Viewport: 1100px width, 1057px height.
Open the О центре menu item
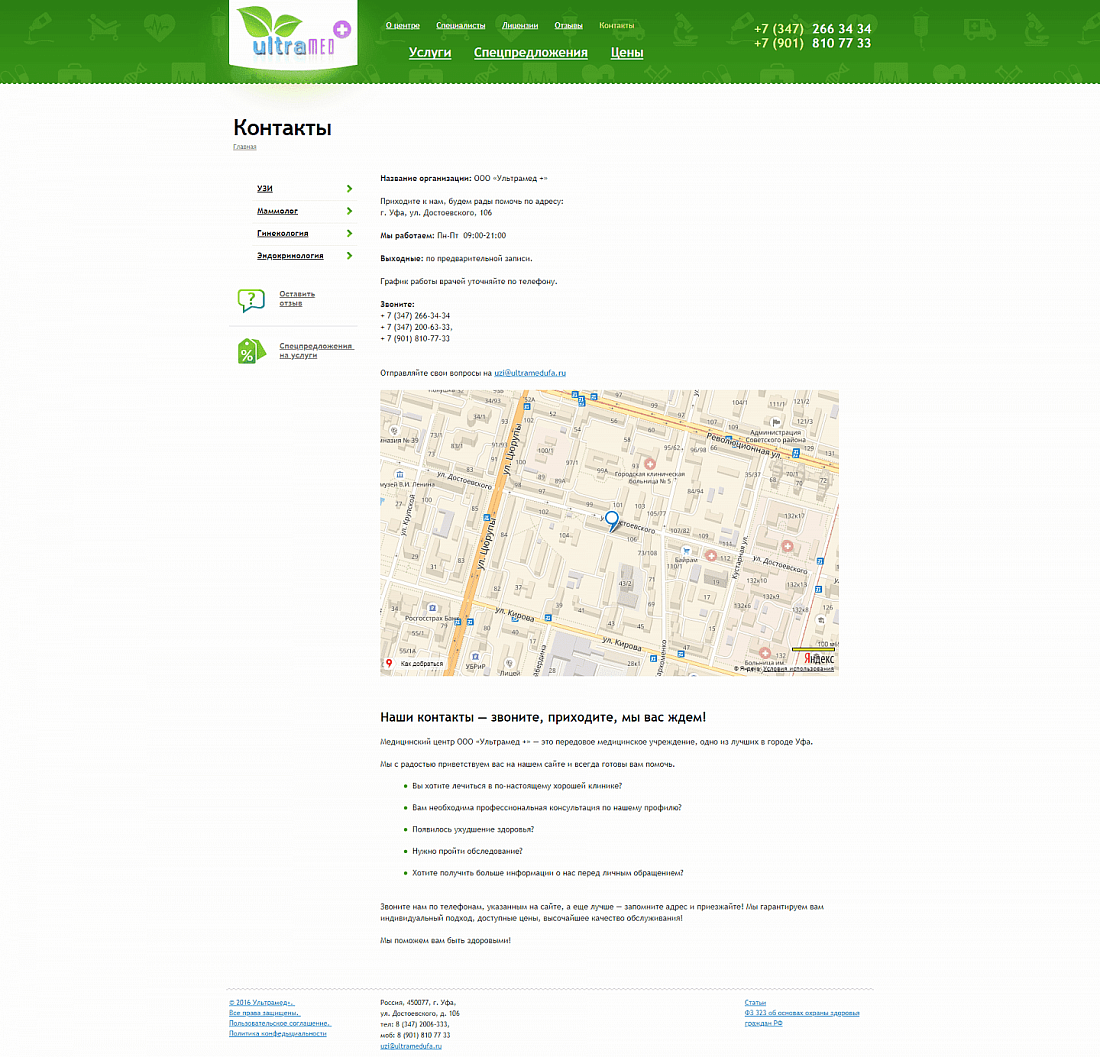[x=403, y=25]
